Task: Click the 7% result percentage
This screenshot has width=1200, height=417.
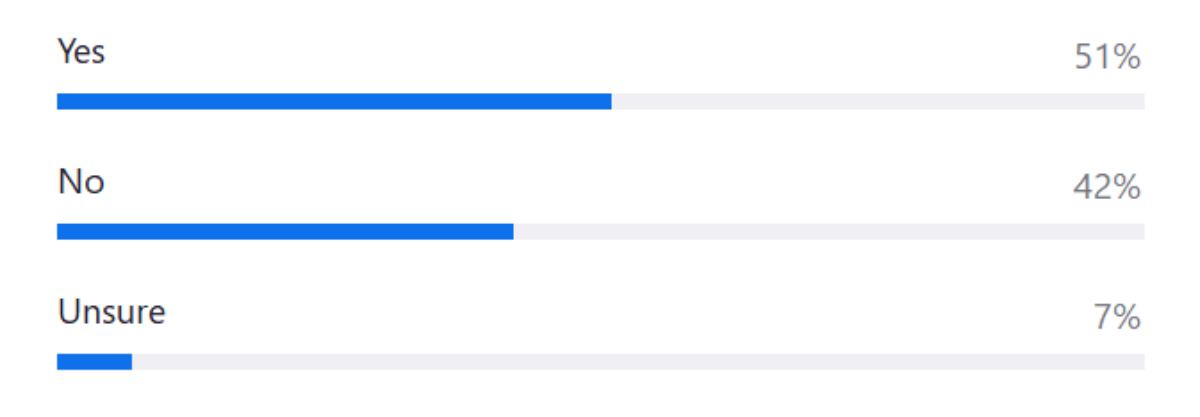Action: [x=1117, y=318]
